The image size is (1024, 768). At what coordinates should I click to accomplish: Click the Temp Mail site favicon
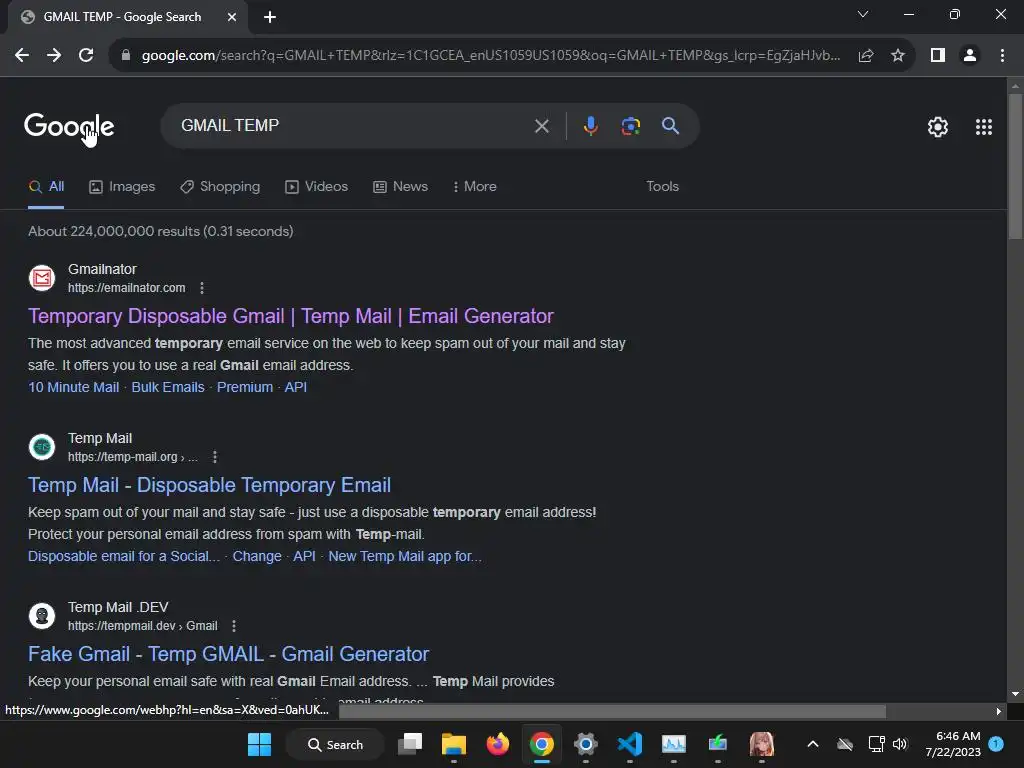[x=42, y=447]
